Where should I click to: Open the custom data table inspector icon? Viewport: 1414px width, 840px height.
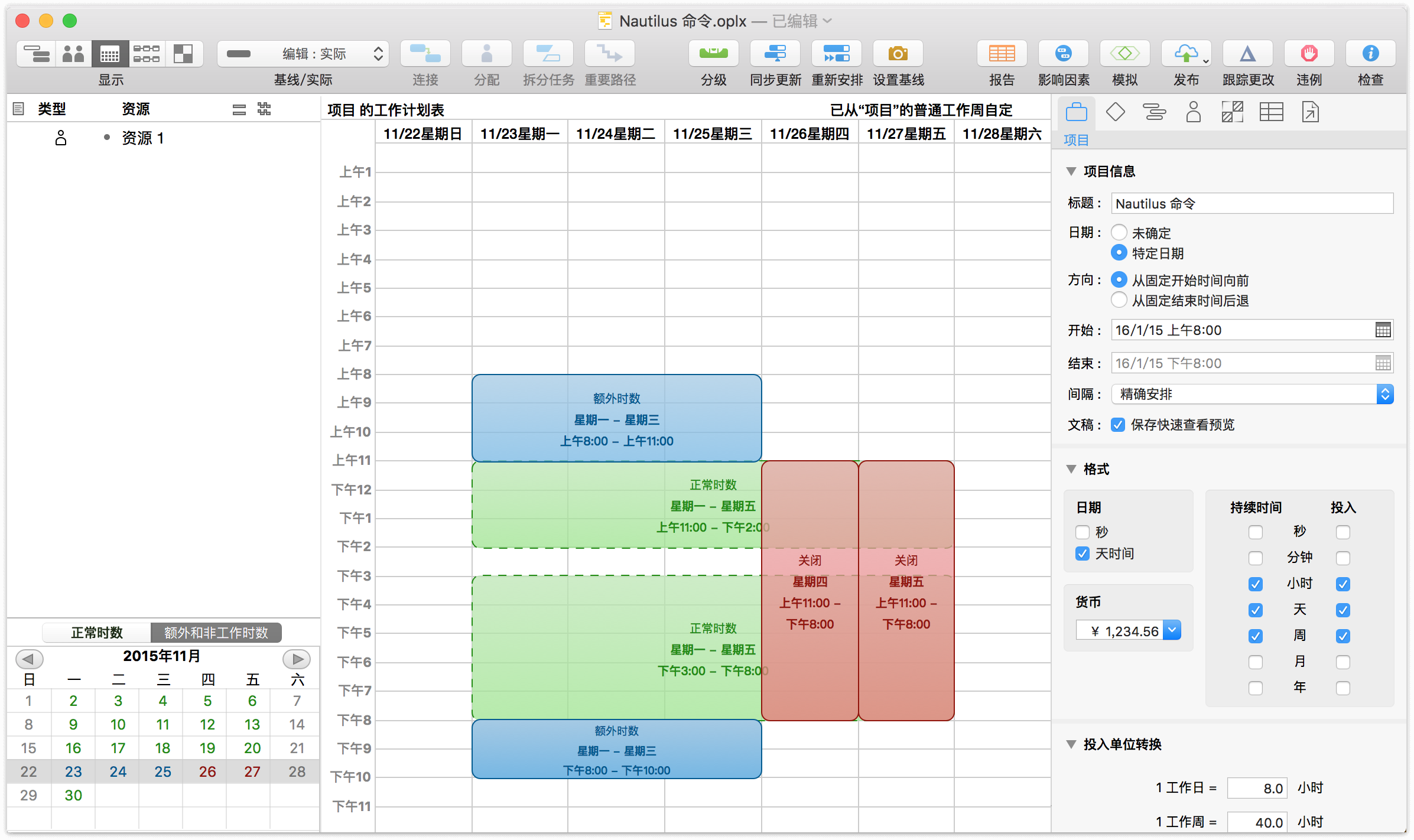[1272, 112]
